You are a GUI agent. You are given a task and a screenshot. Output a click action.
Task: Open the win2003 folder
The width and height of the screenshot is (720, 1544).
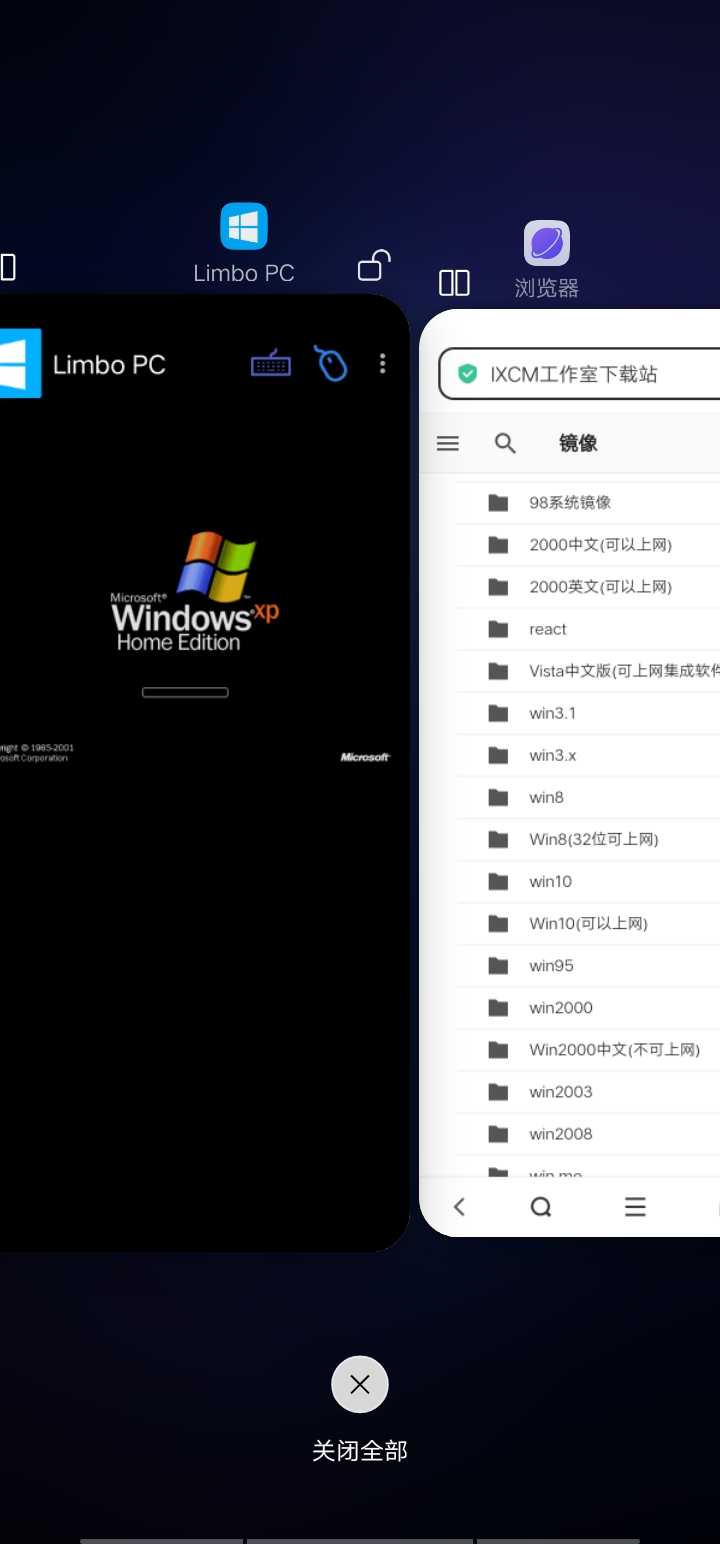click(x=560, y=1092)
